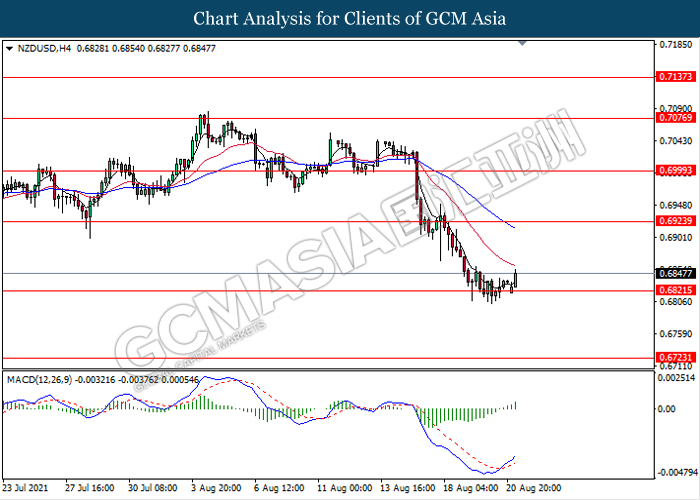
Task: Click the 18 Aug 04:00 time label
Action: coord(471,488)
